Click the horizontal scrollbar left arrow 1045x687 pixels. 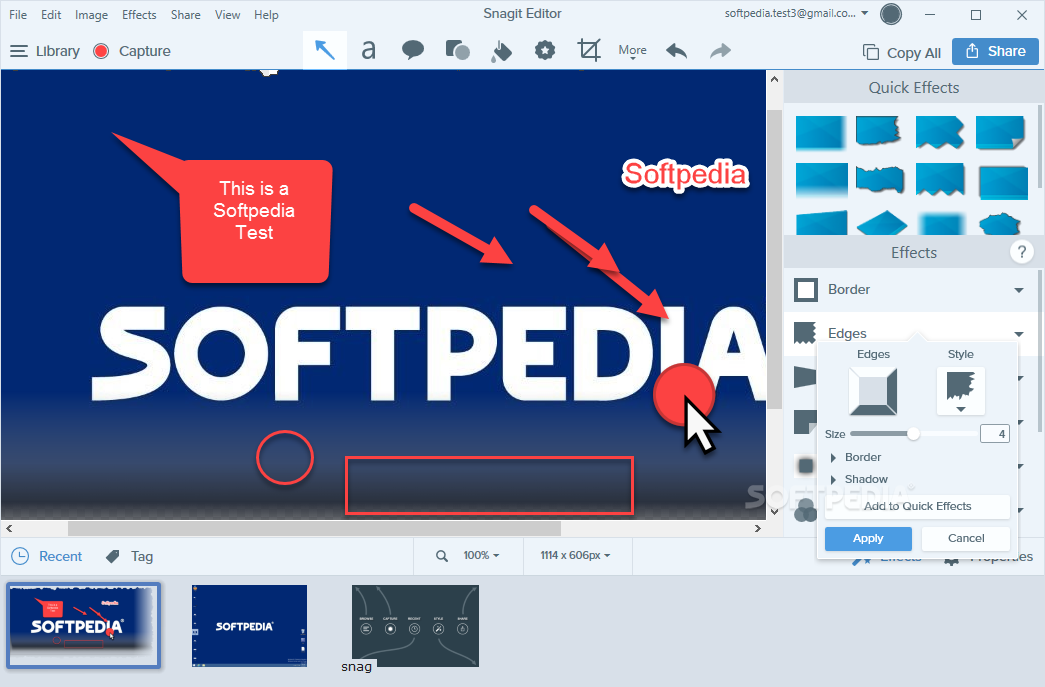pos(9,528)
